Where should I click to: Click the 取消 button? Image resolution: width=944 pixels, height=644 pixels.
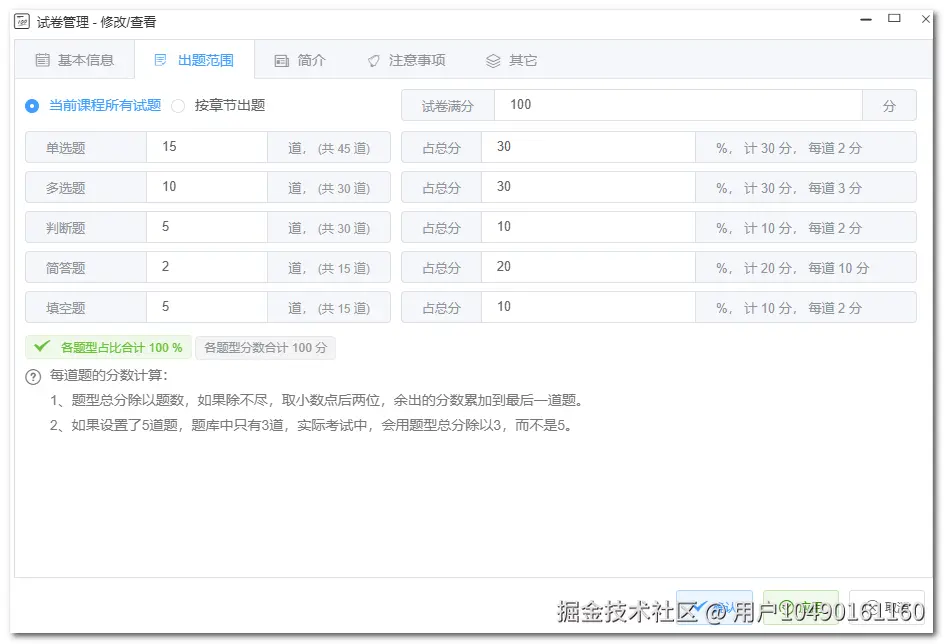coord(887,607)
